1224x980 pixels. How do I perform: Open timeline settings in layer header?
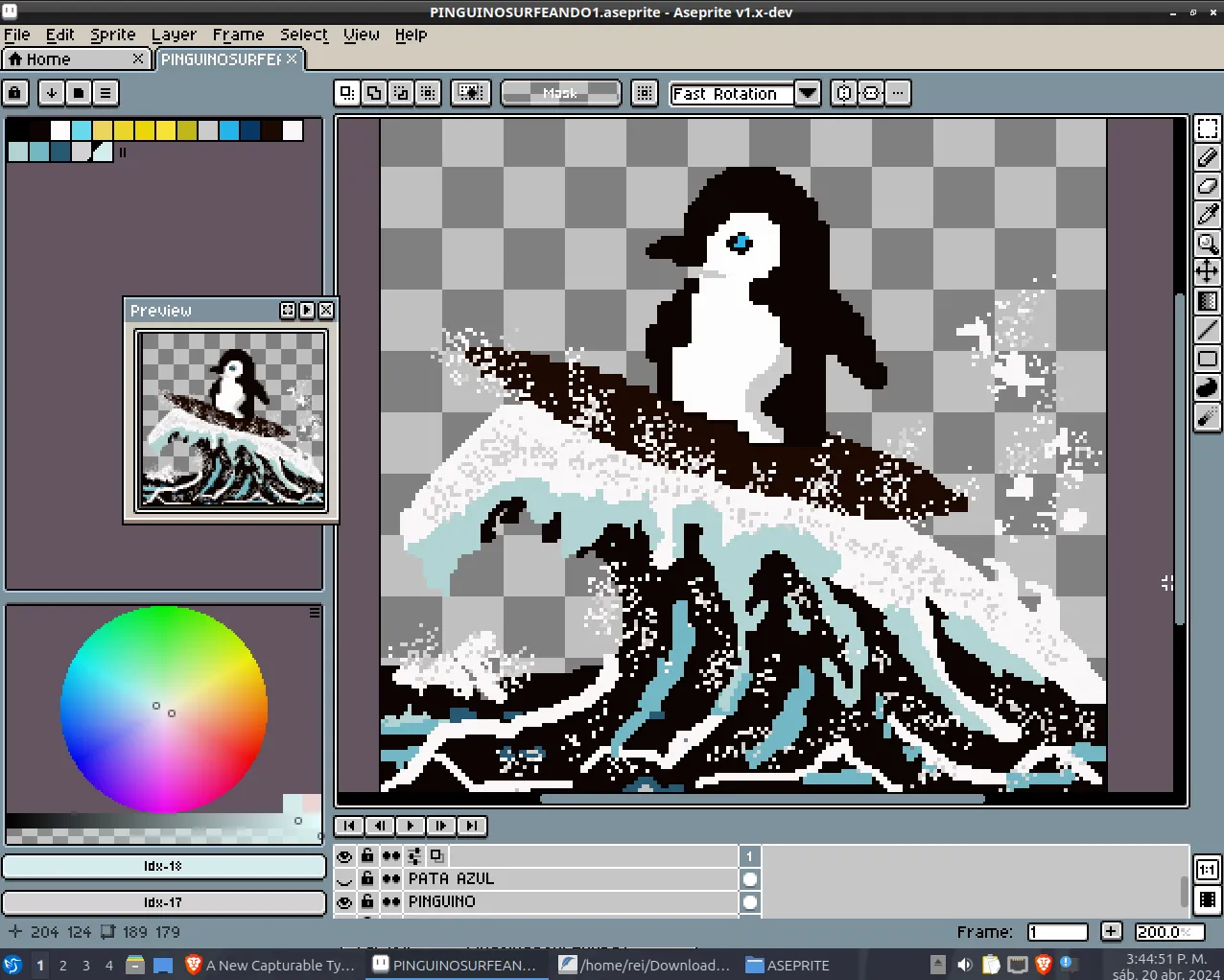coord(413,855)
